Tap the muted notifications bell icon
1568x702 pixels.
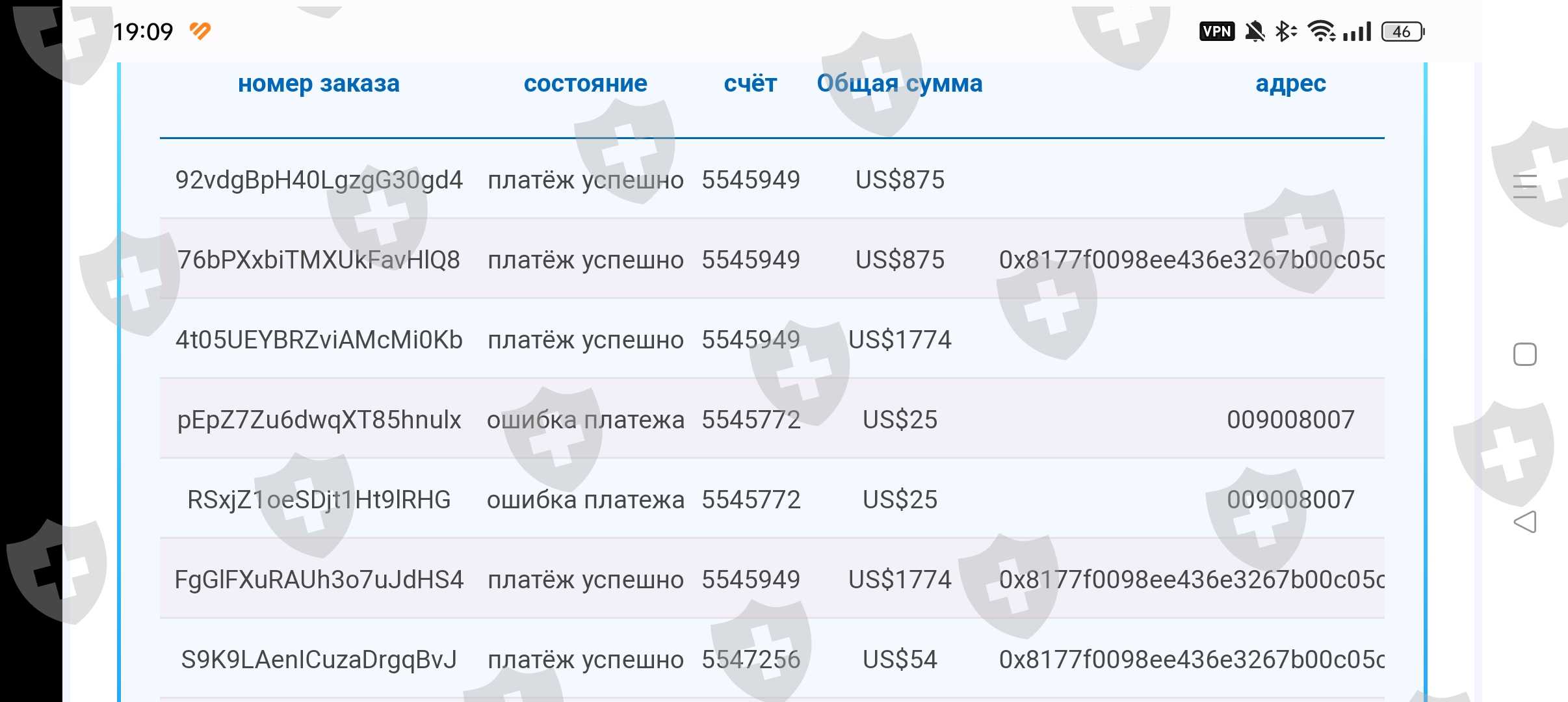point(1255,31)
